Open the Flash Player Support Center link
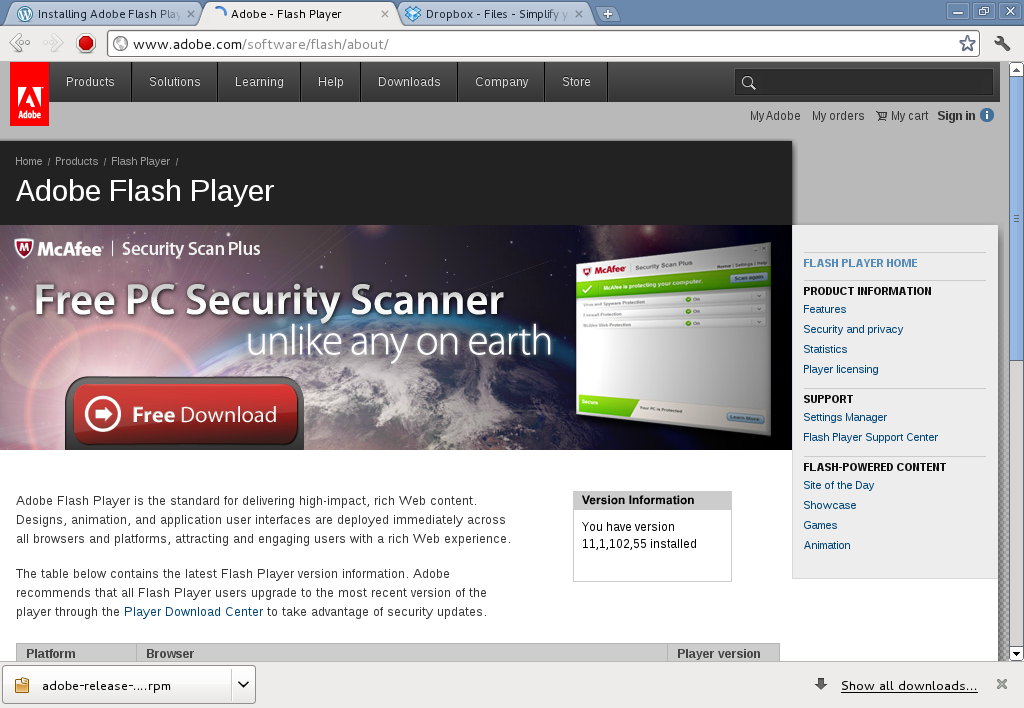1024x708 pixels. pyautogui.click(x=871, y=437)
